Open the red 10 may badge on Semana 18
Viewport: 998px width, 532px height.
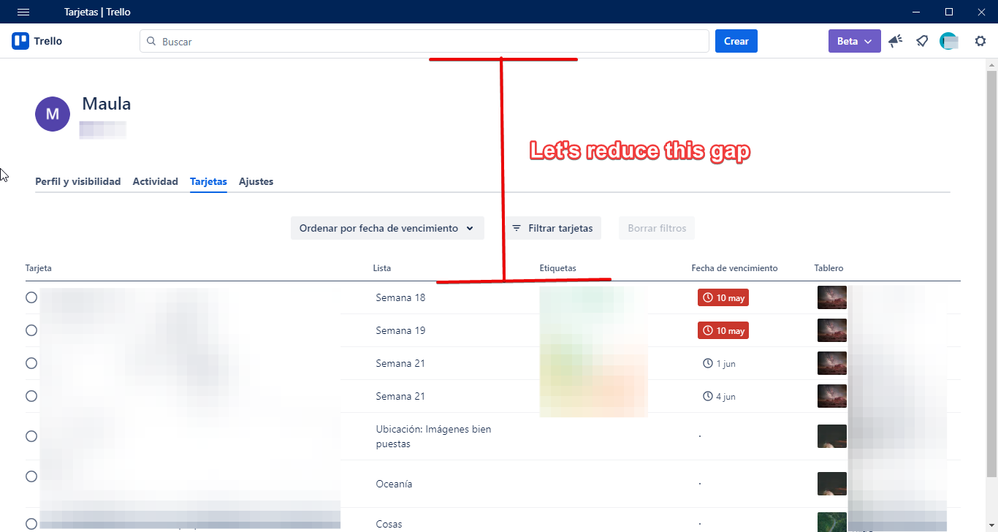tap(723, 298)
